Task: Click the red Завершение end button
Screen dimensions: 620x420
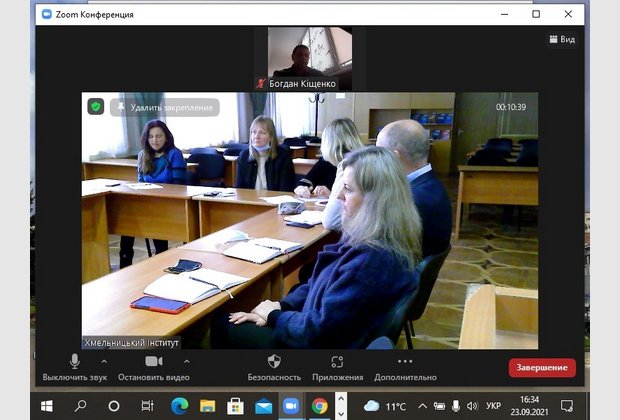Action: pos(542,367)
